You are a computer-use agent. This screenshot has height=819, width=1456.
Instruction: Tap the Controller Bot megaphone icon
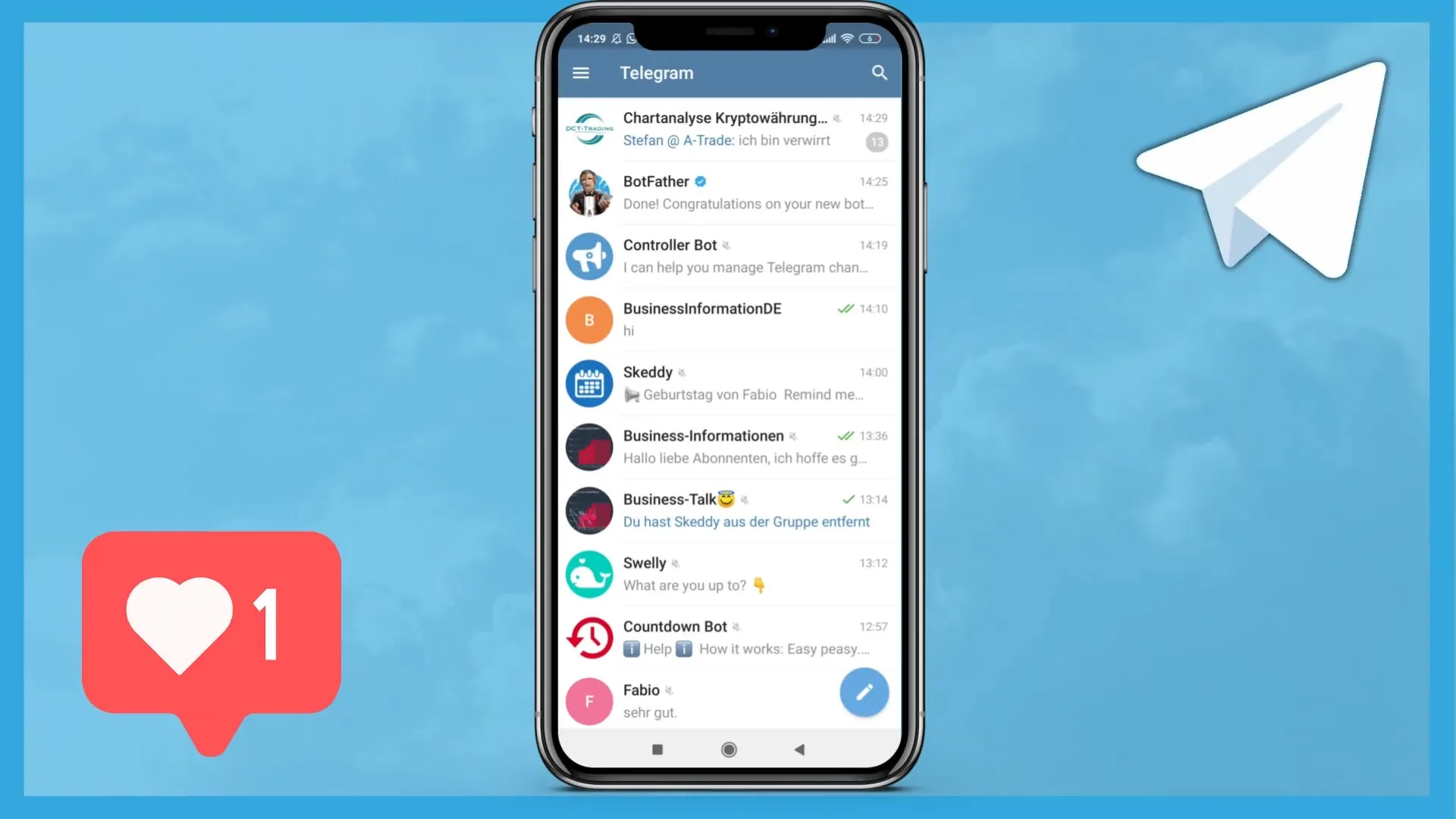[x=589, y=256]
